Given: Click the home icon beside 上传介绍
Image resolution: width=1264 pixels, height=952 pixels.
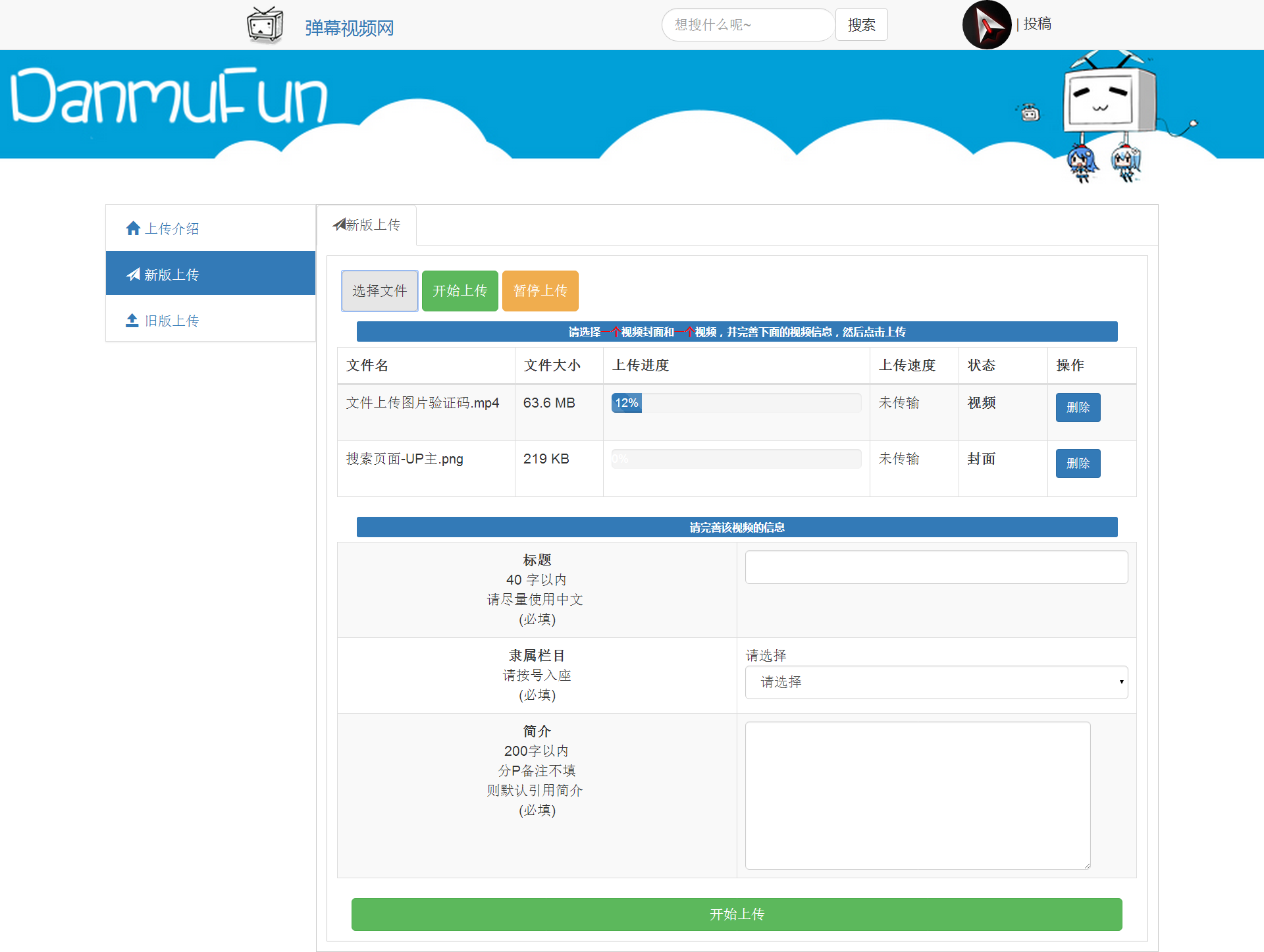Looking at the screenshot, I should (133, 228).
